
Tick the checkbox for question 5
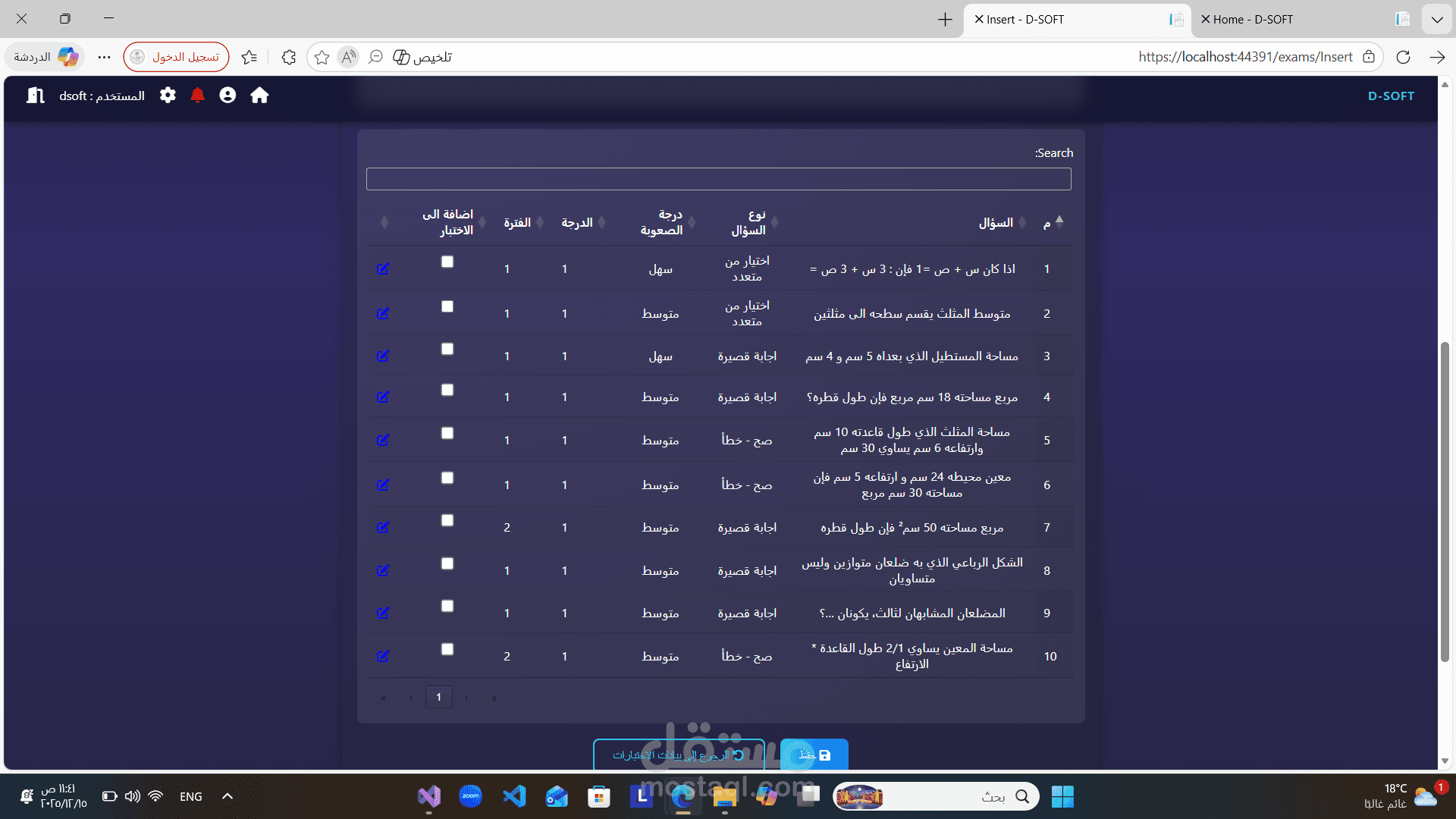pyautogui.click(x=447, y=433)
